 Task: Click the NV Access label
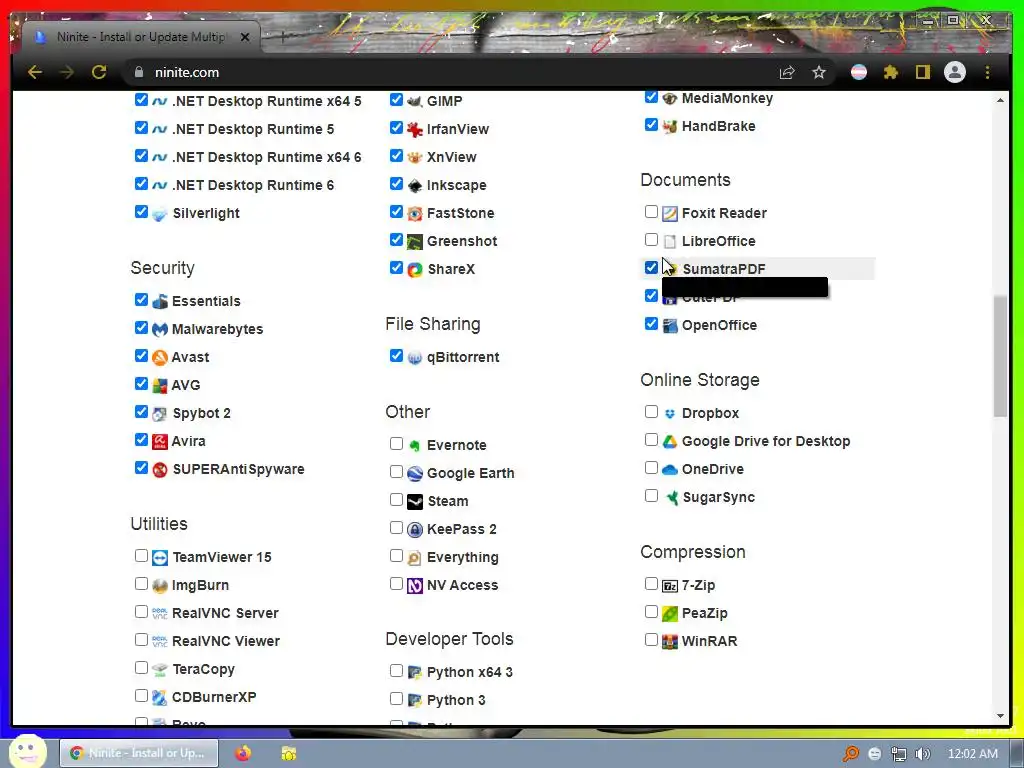tap(462, 586)
